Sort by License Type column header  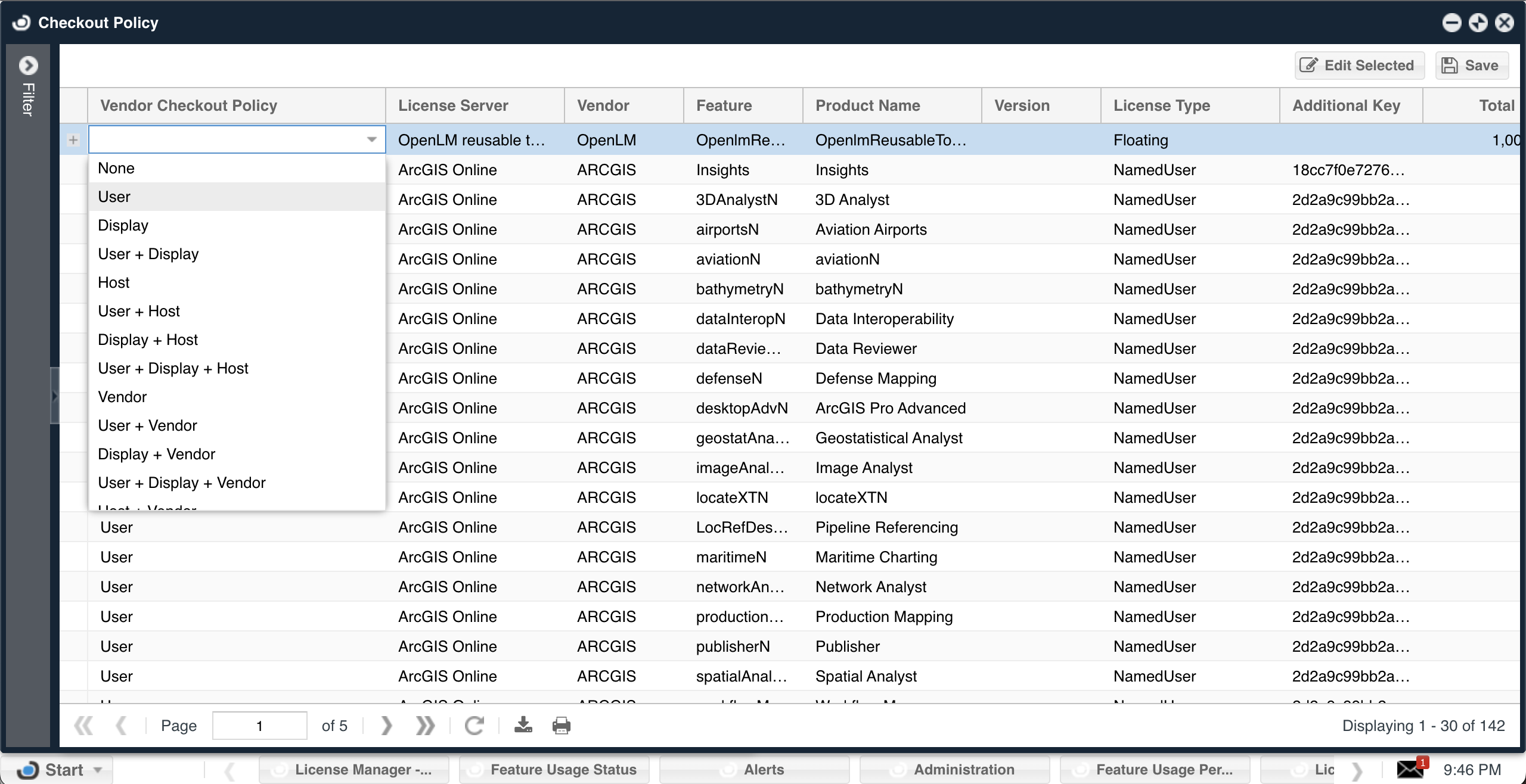[x=1162, y=105]
